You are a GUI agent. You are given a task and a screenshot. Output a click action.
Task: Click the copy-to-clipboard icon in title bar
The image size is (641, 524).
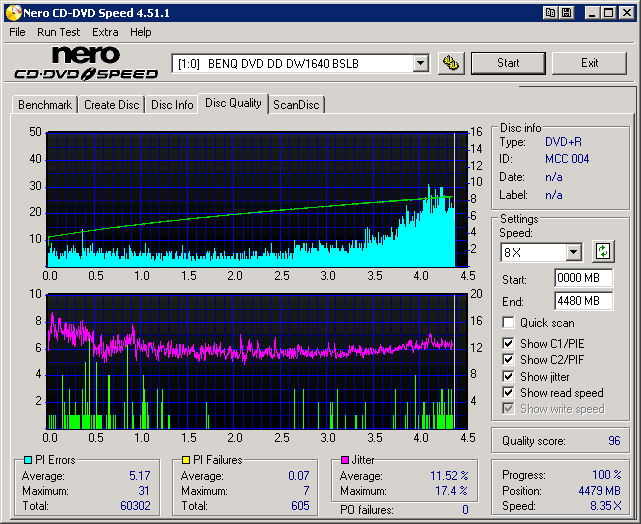551,13
